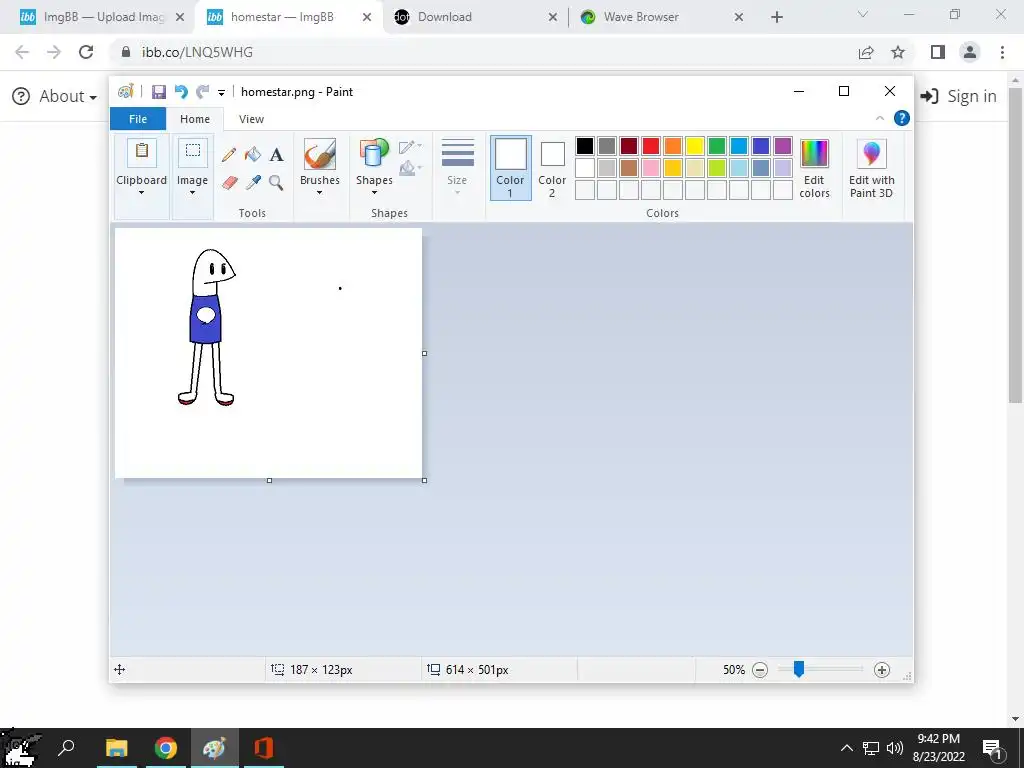Open File Explorer from taskbar

click(117, 748)
